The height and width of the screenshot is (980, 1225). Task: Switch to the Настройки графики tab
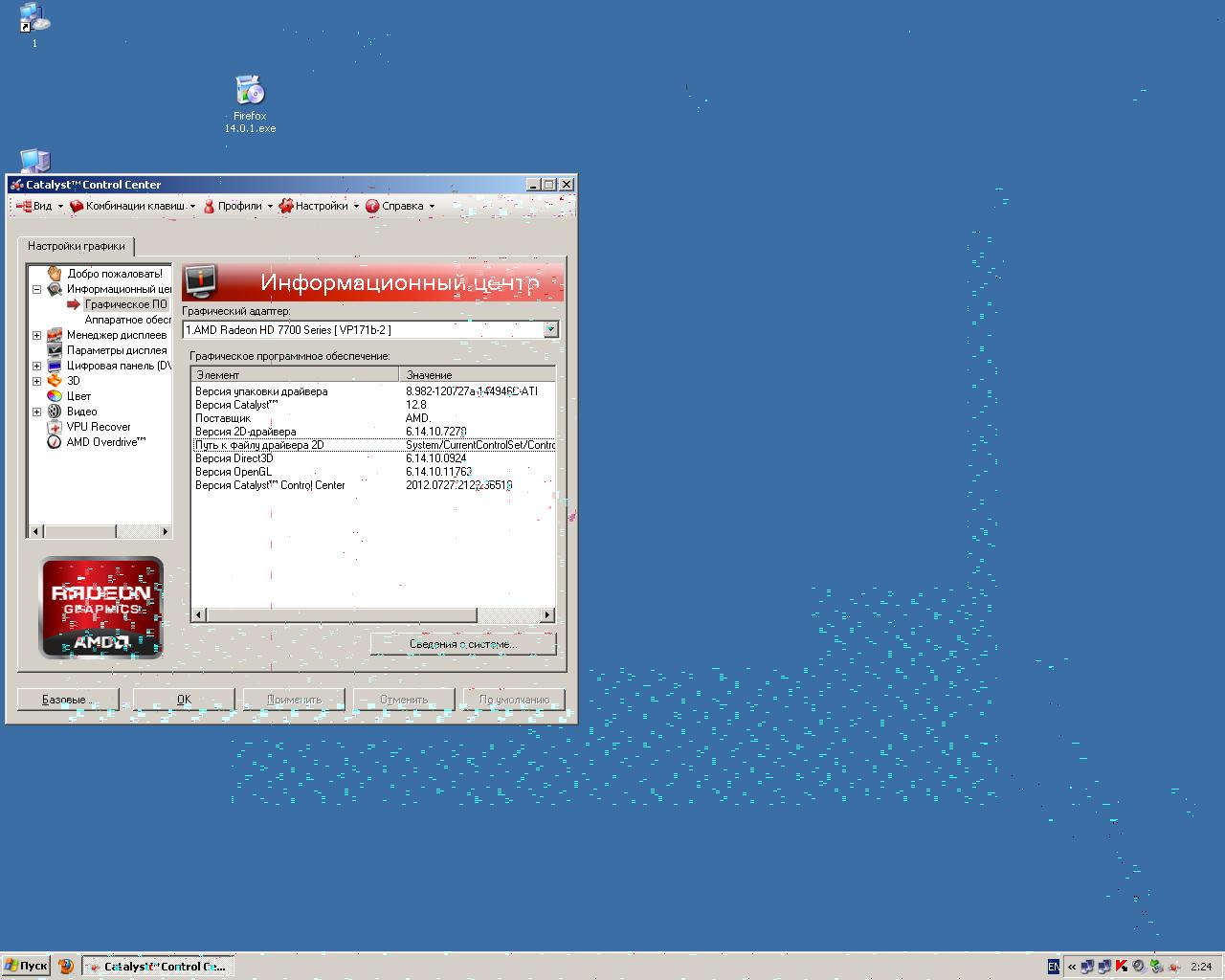[77, 246]
